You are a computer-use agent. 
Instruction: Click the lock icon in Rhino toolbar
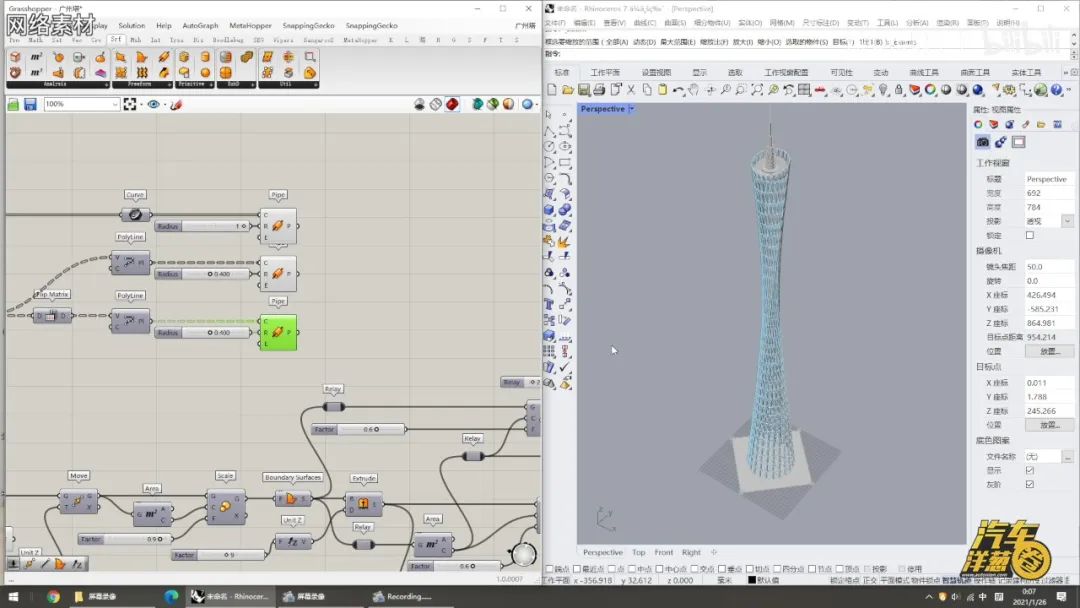tap(899, 90)
